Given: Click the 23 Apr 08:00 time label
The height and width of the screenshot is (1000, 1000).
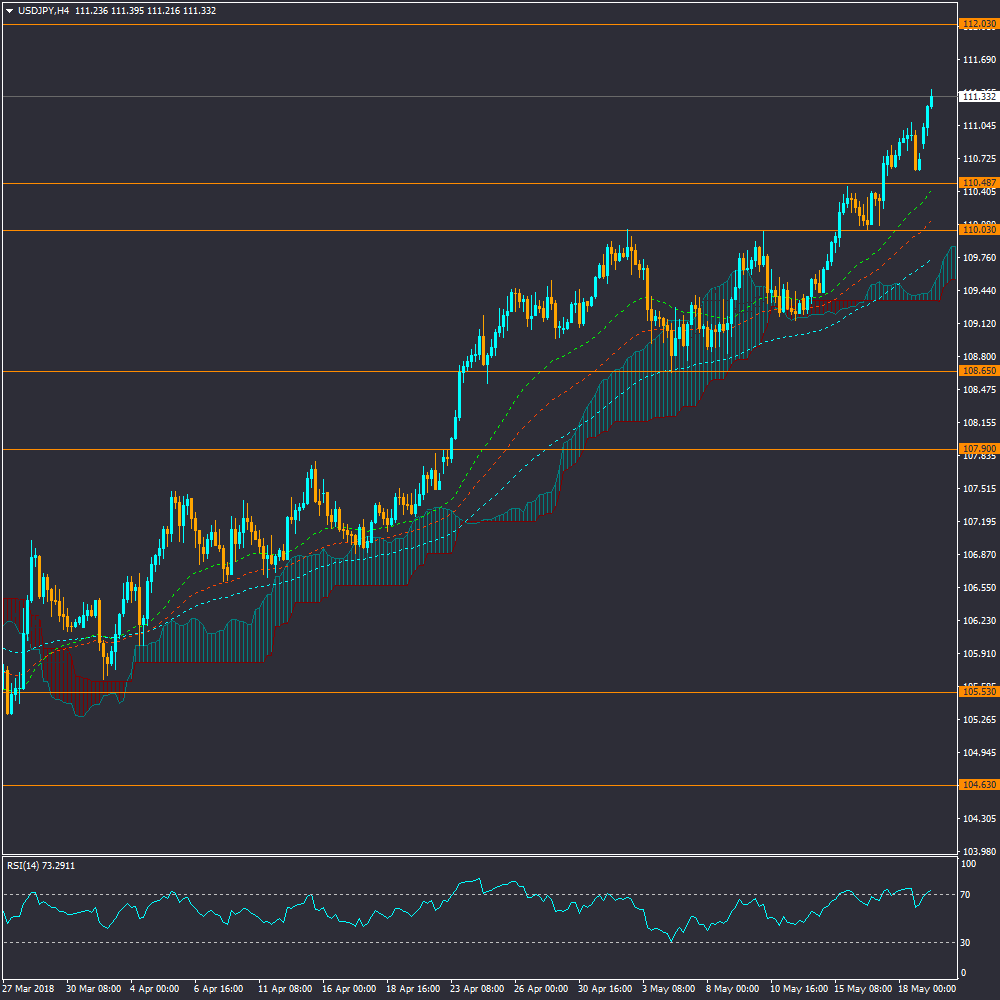Looking at the screenshot, I should click(476, 989).
